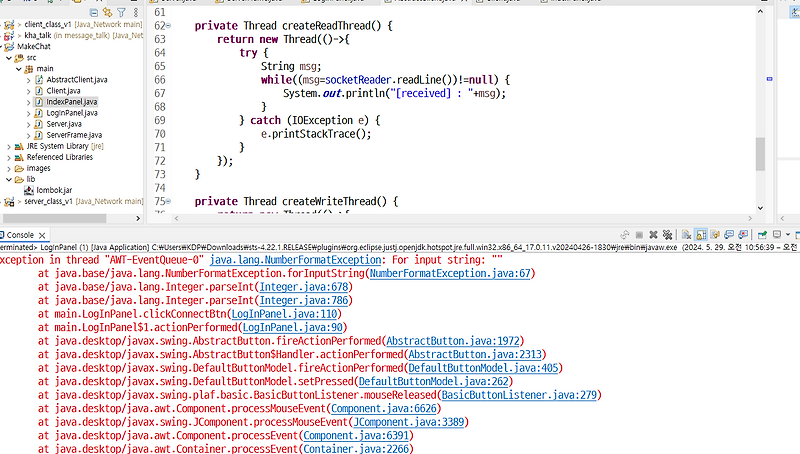Click Terminate button in Console toolbar
Image resolution: width=800 pixels, height=454 pixels.
click(x=639, y=235)
